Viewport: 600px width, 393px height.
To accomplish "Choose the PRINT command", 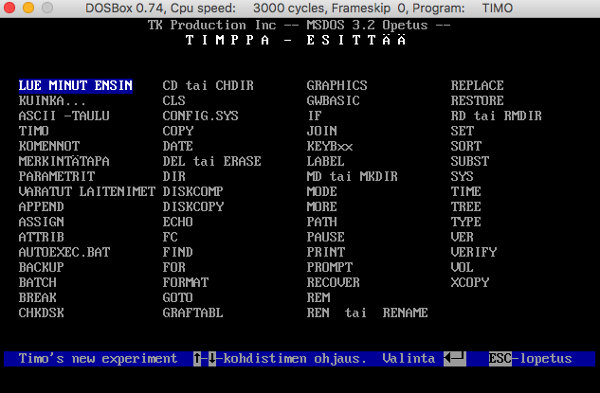I will 326,252.
